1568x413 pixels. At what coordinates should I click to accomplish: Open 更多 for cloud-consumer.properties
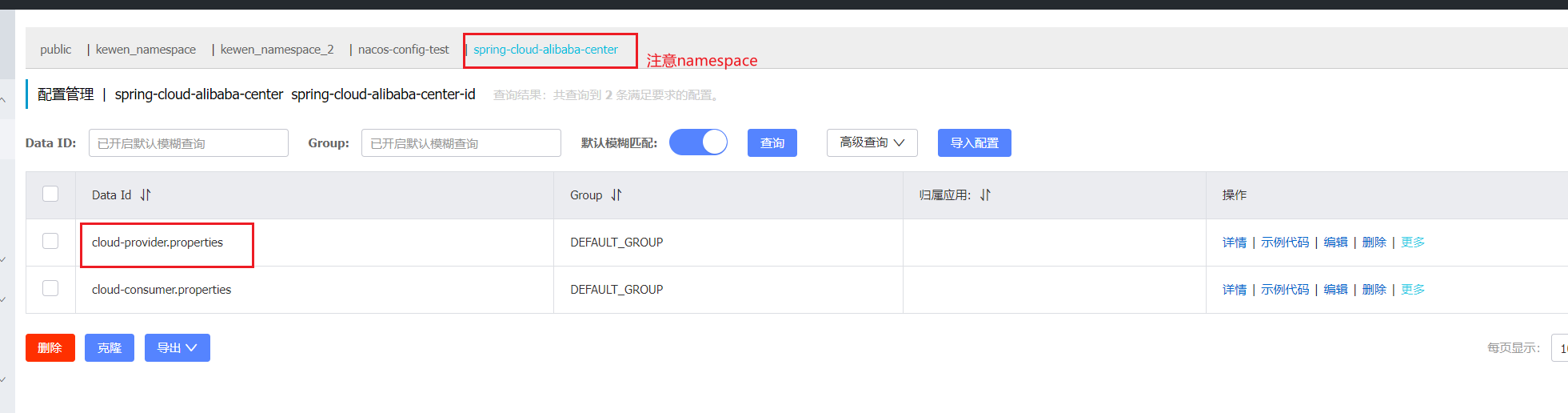tap(1413, 289)
